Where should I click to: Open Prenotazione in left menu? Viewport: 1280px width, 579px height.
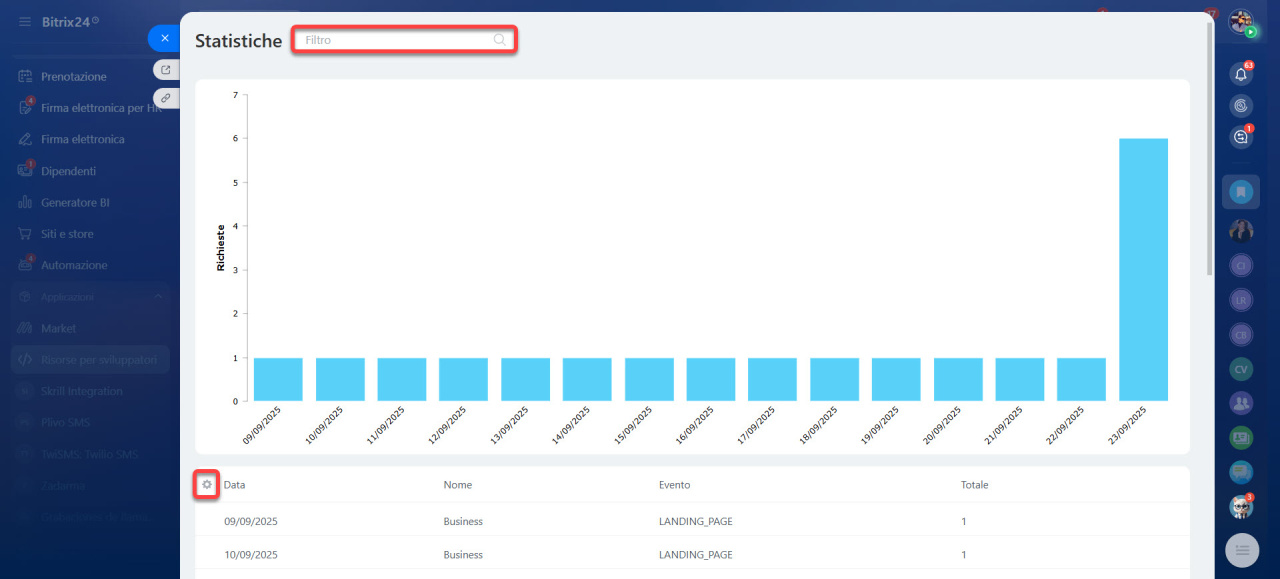[73, 77]
